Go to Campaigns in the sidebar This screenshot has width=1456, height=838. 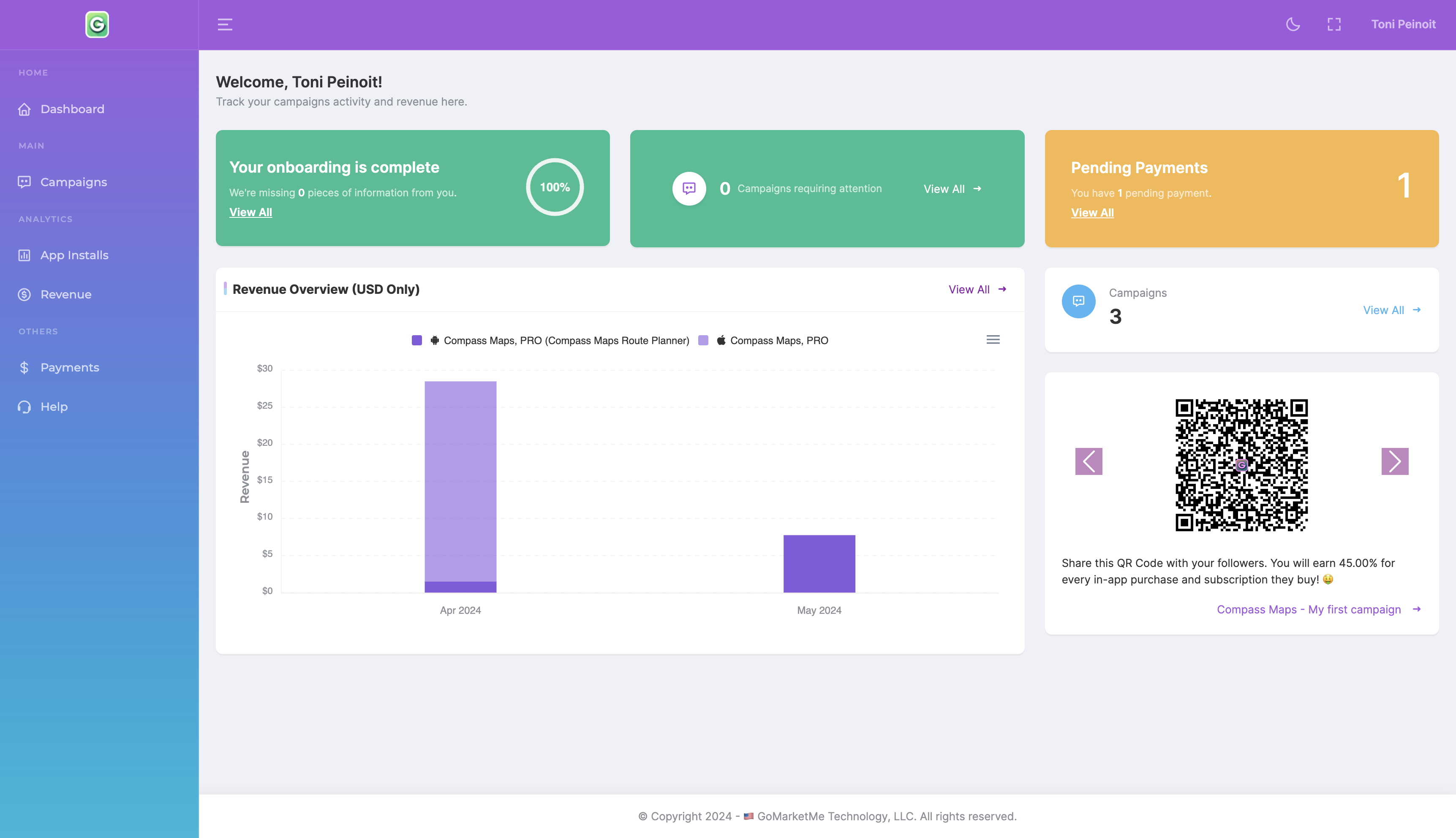pos(73,182)
